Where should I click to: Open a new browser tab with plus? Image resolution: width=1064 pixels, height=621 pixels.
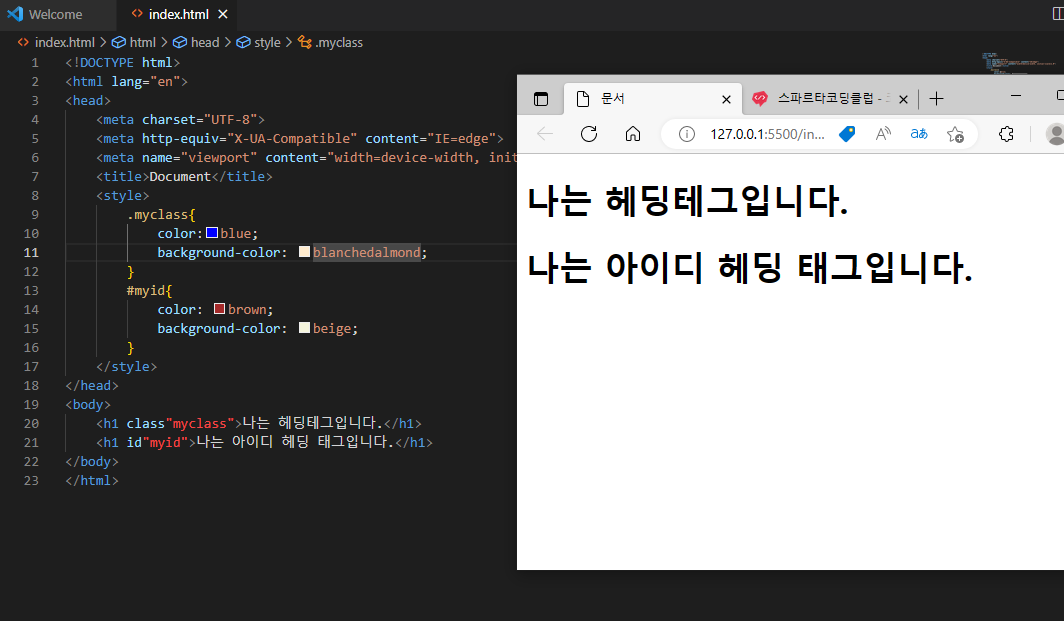(x=936, y=99)
